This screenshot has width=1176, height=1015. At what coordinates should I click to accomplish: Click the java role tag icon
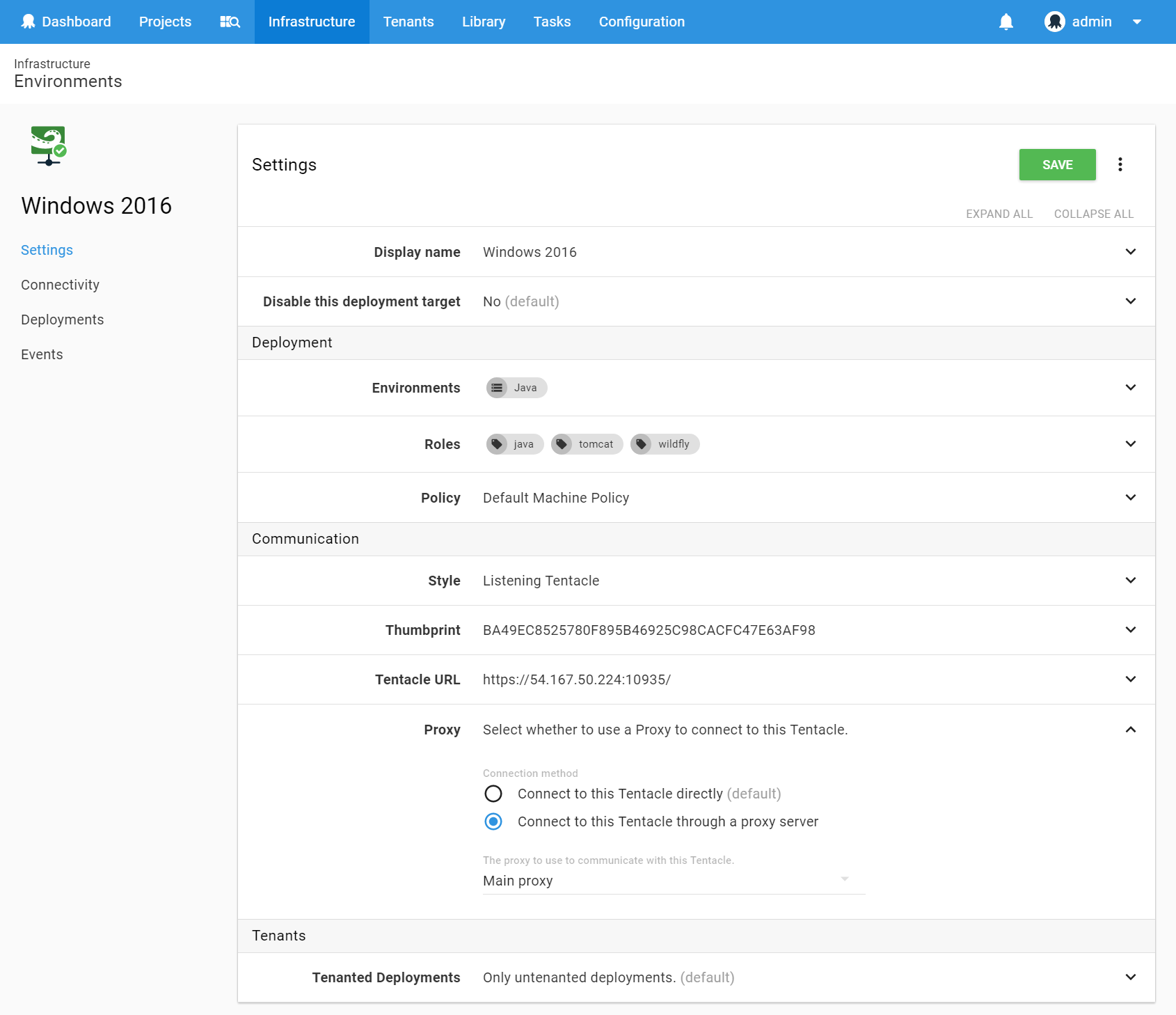(497, 444)
